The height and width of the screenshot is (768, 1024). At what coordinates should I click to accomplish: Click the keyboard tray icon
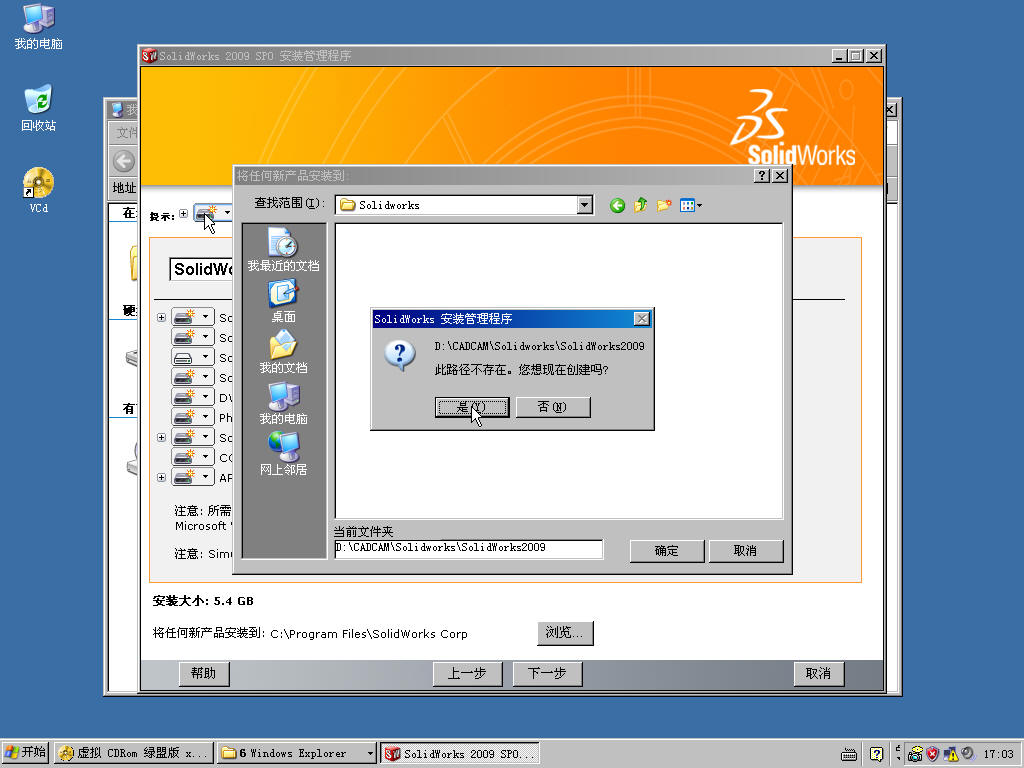pyautogui.click(x=849, y=755)
